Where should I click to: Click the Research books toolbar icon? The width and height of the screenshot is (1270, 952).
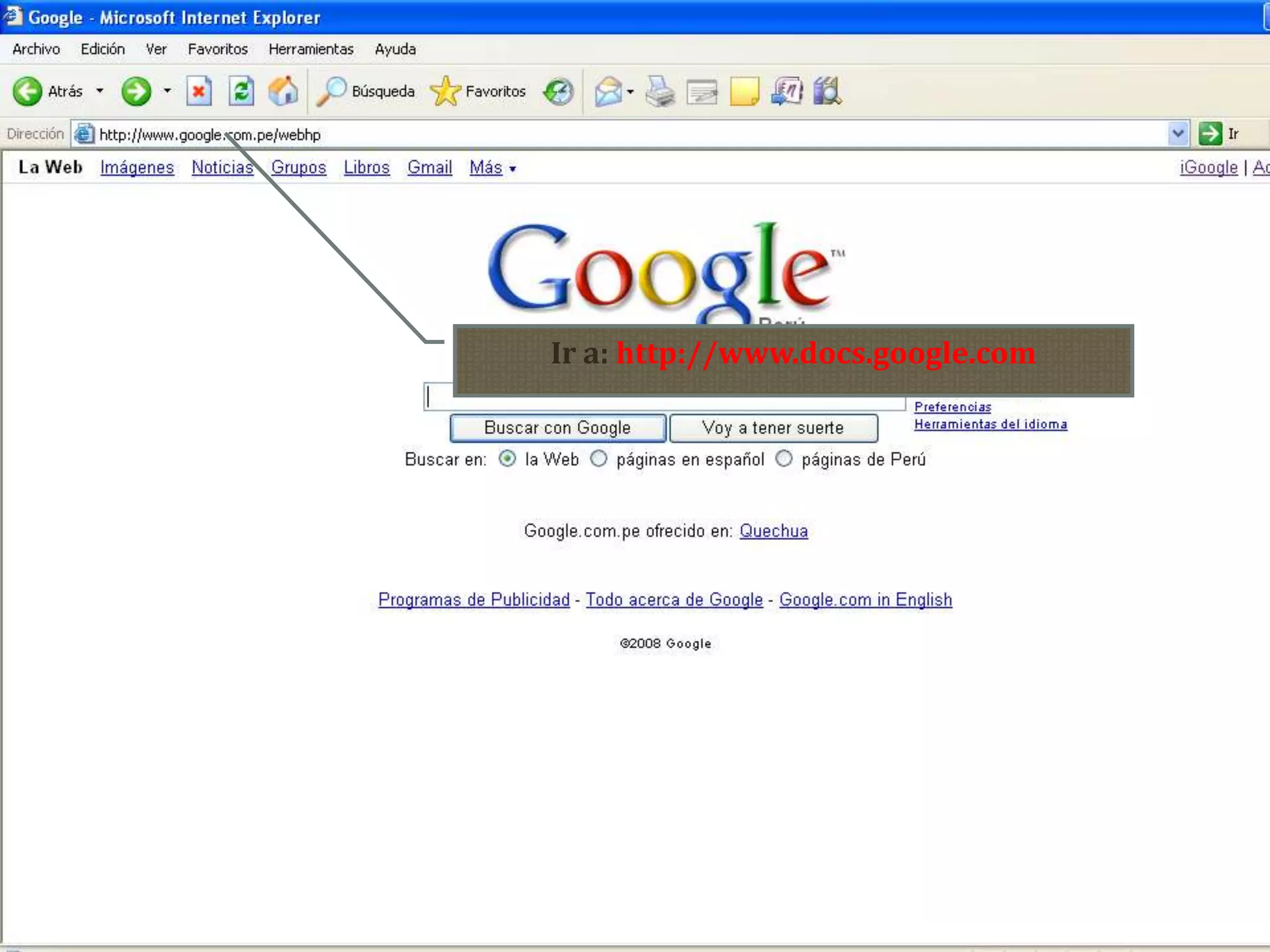point(827,92)
